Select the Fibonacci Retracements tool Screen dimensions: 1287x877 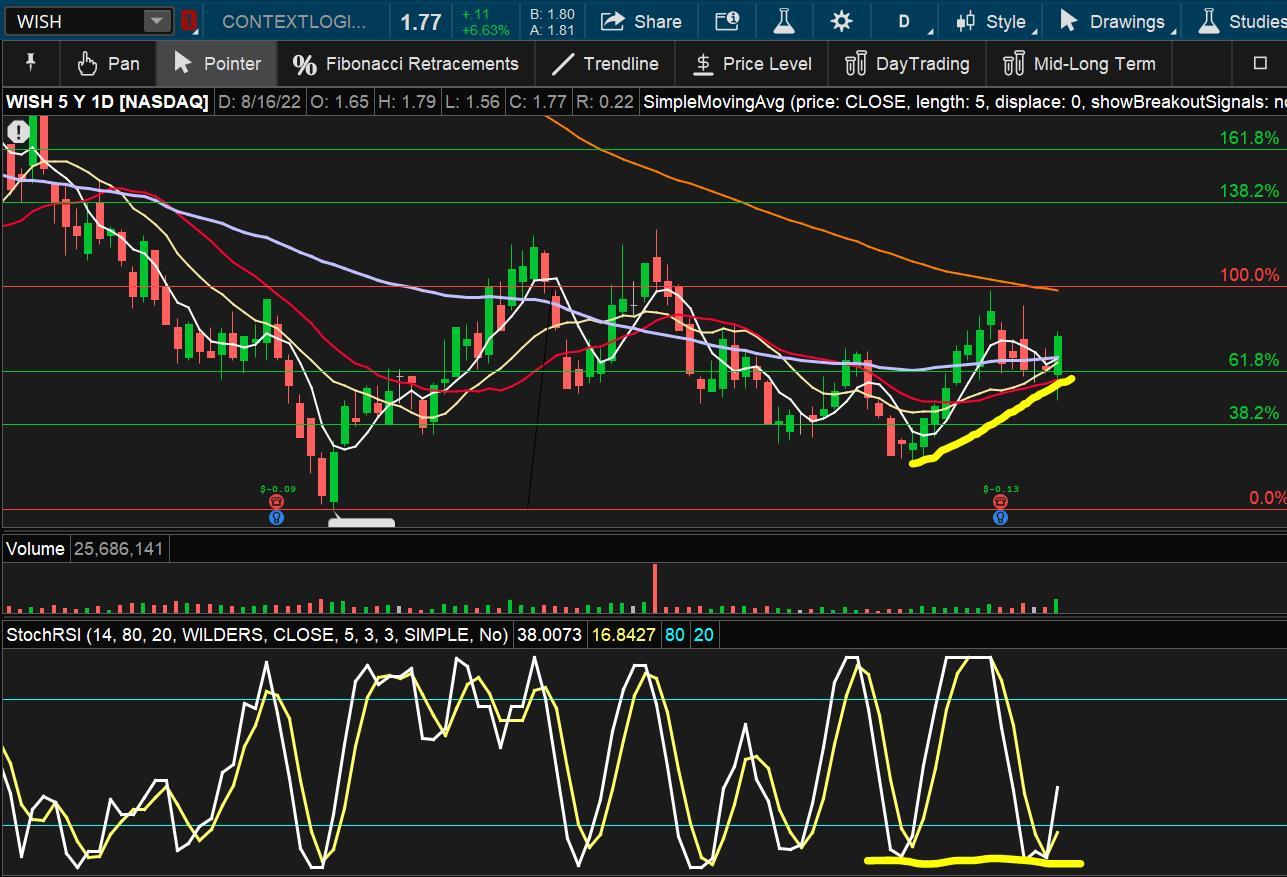pos(405,63)
